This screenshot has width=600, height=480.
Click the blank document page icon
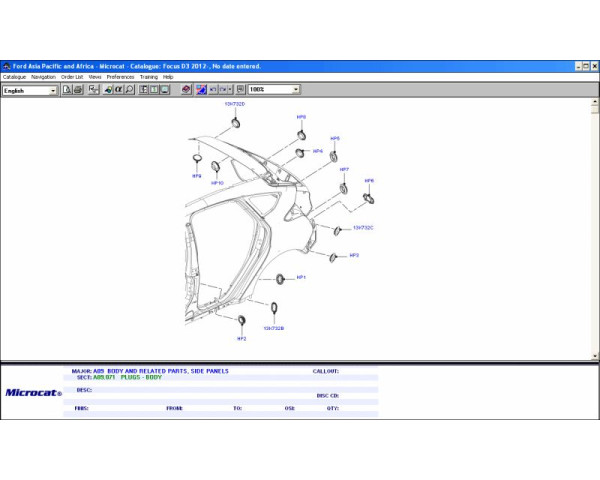point(67,89)
